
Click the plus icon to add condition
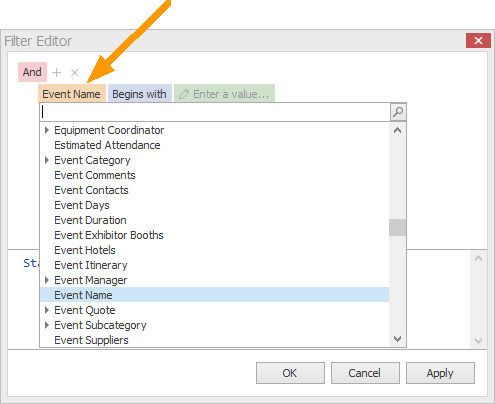pos(57,72)
